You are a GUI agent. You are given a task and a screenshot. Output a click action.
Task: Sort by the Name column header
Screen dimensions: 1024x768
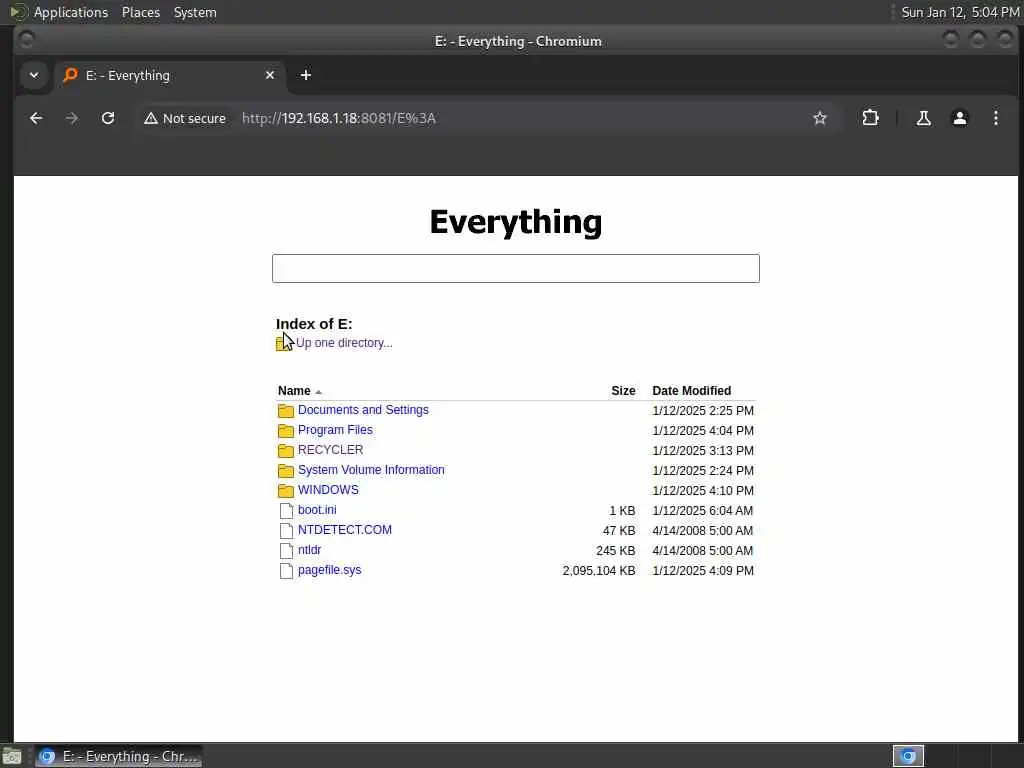click(294, 391)
